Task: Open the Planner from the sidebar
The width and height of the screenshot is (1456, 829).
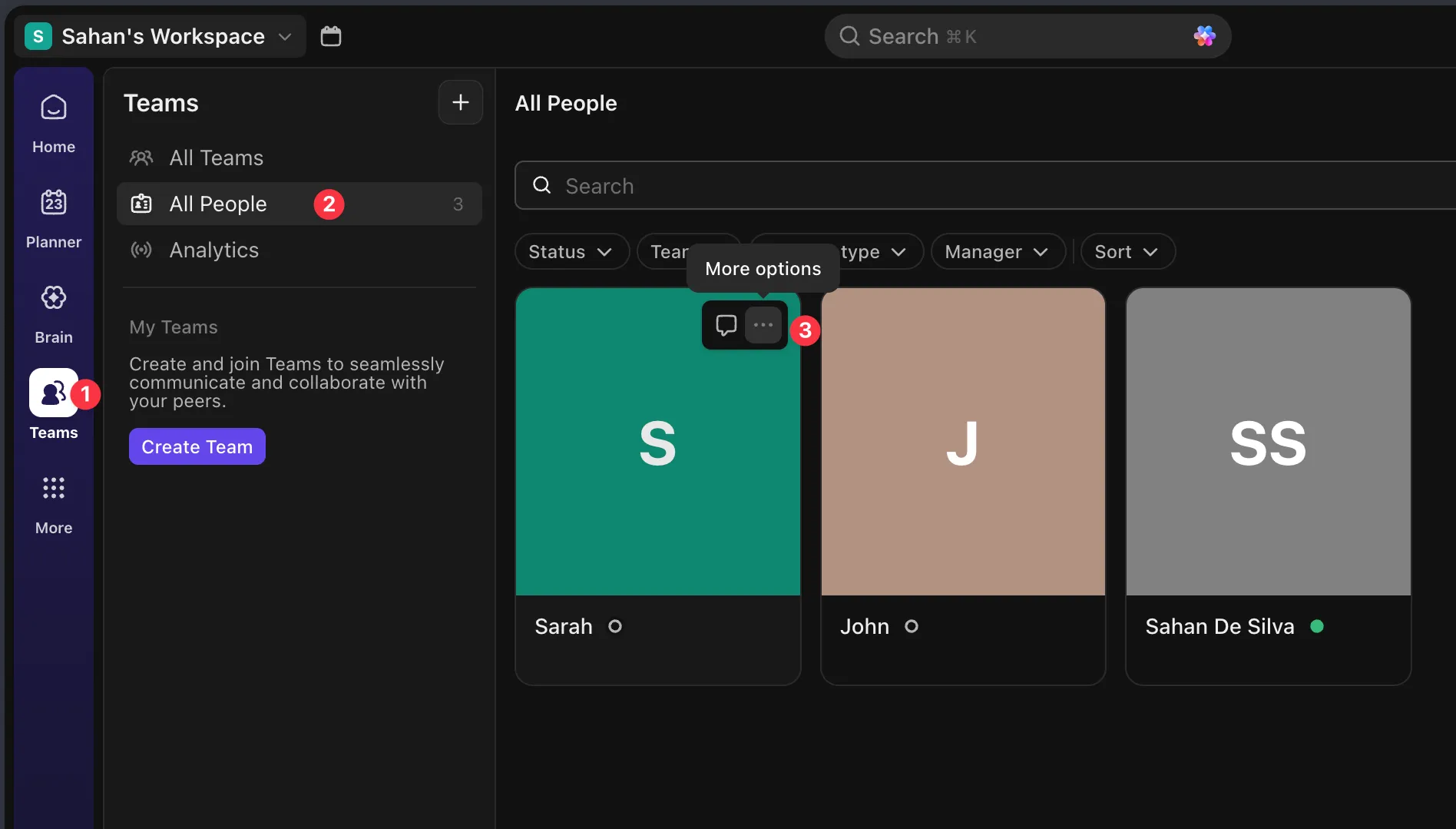Action: (52, 219)
